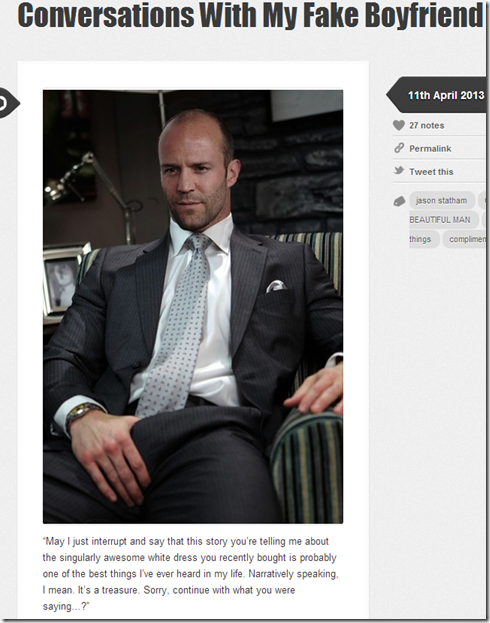Open the blog title Conversations With My Fake Boyfriend
The image size is (490, 623).
tap(250, 15)
